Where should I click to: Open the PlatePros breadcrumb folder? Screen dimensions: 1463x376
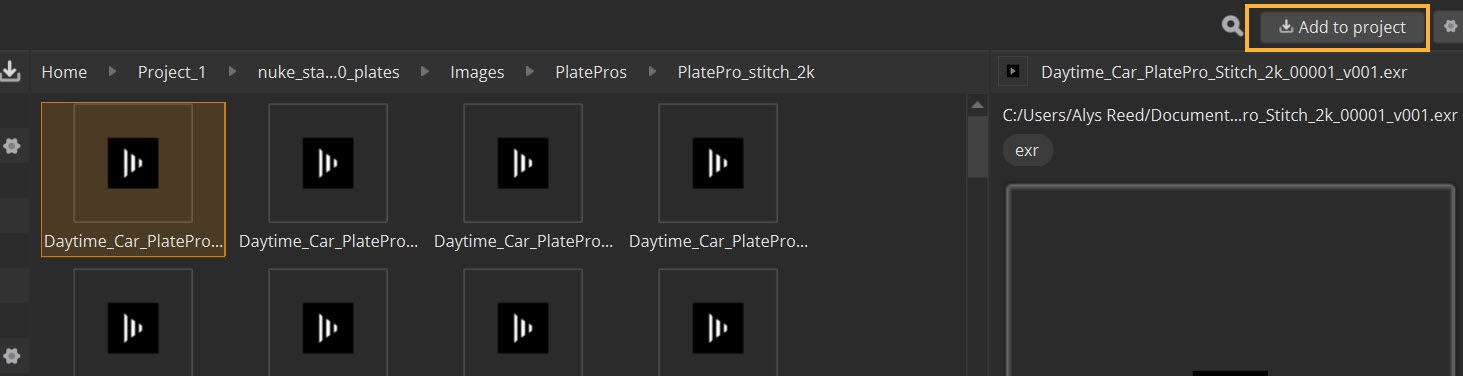(591, 72)
